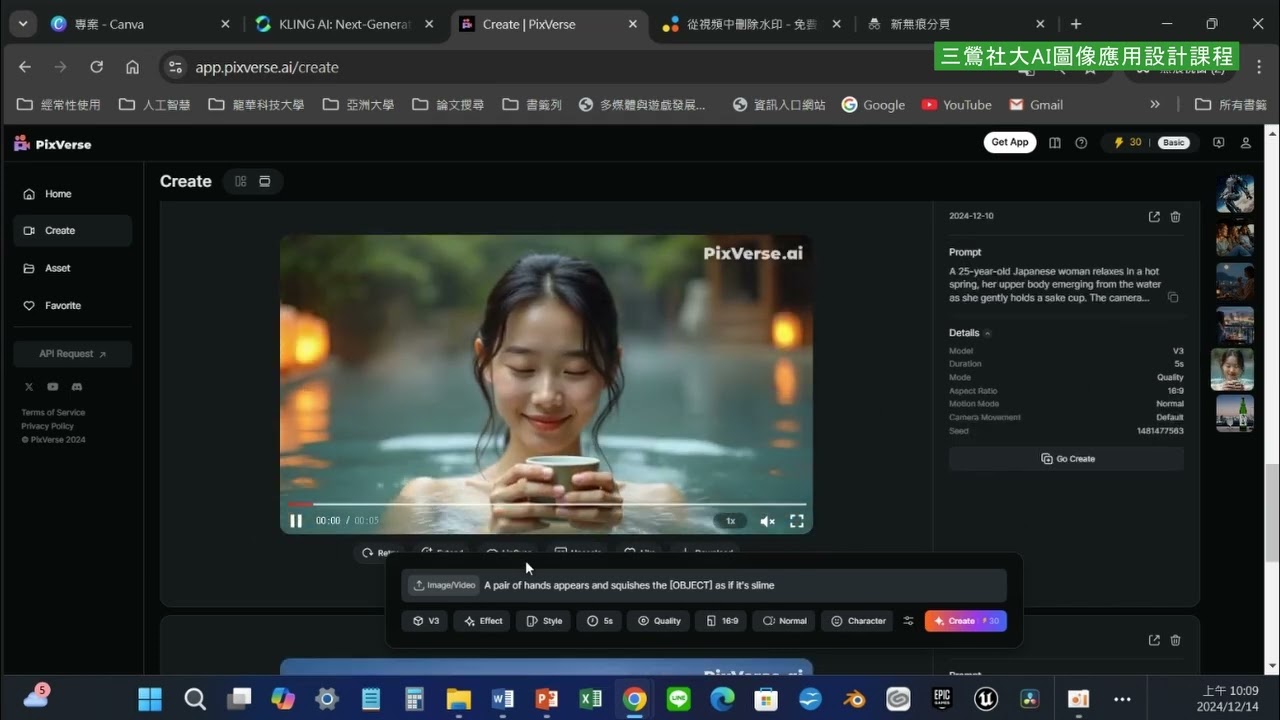Share the 2024-12-10 video

pyautogui.click(x=1154, y=217)
